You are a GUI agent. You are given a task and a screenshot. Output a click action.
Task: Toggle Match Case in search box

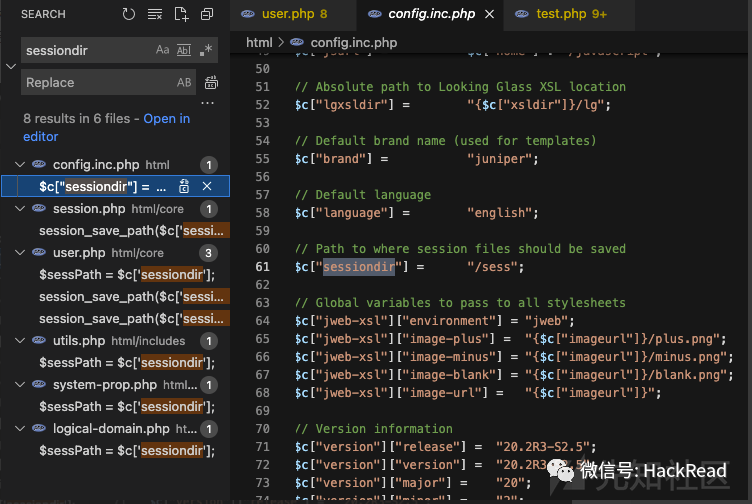[163, 50]
